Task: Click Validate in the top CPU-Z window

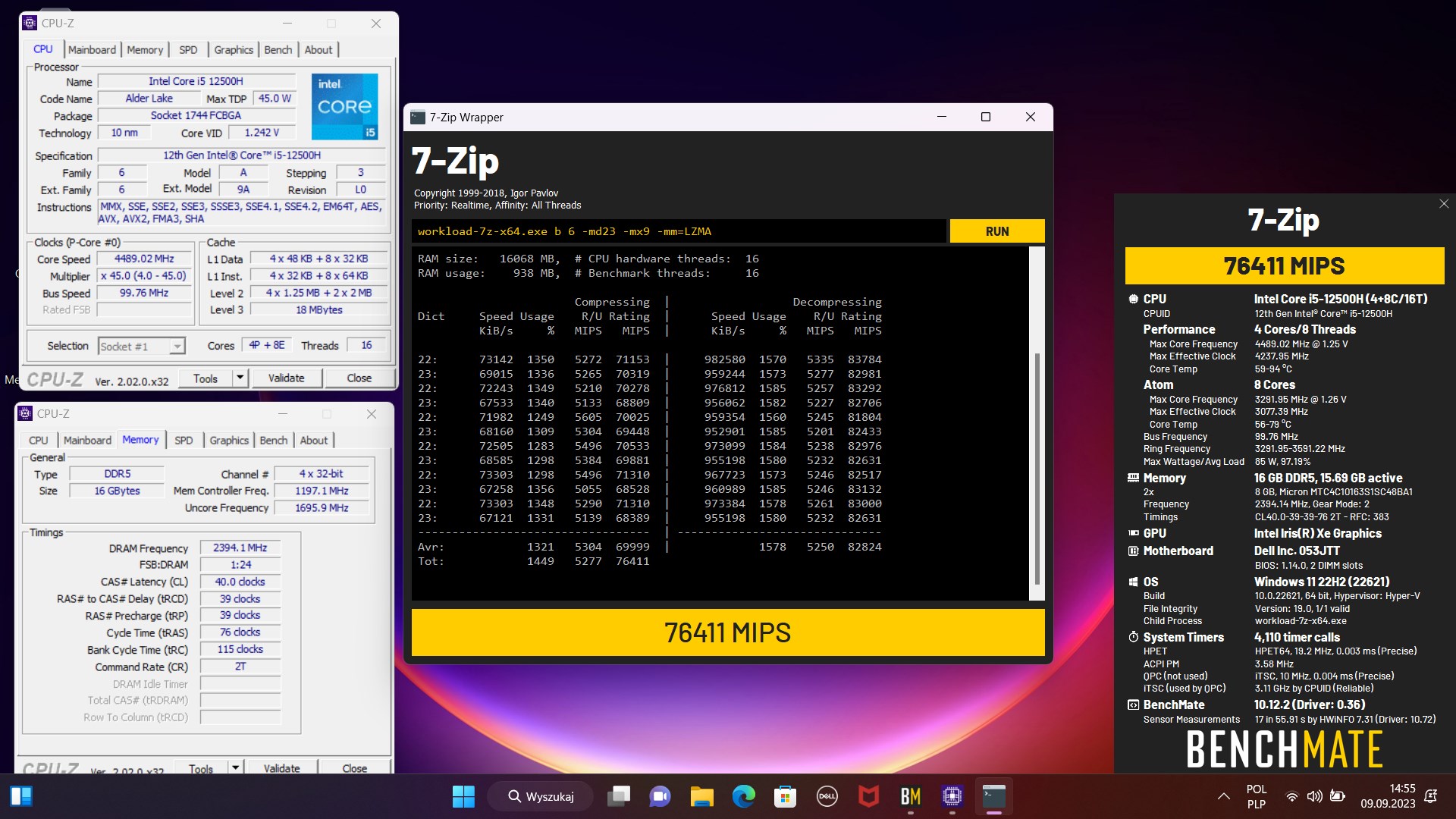Action: 286,378
